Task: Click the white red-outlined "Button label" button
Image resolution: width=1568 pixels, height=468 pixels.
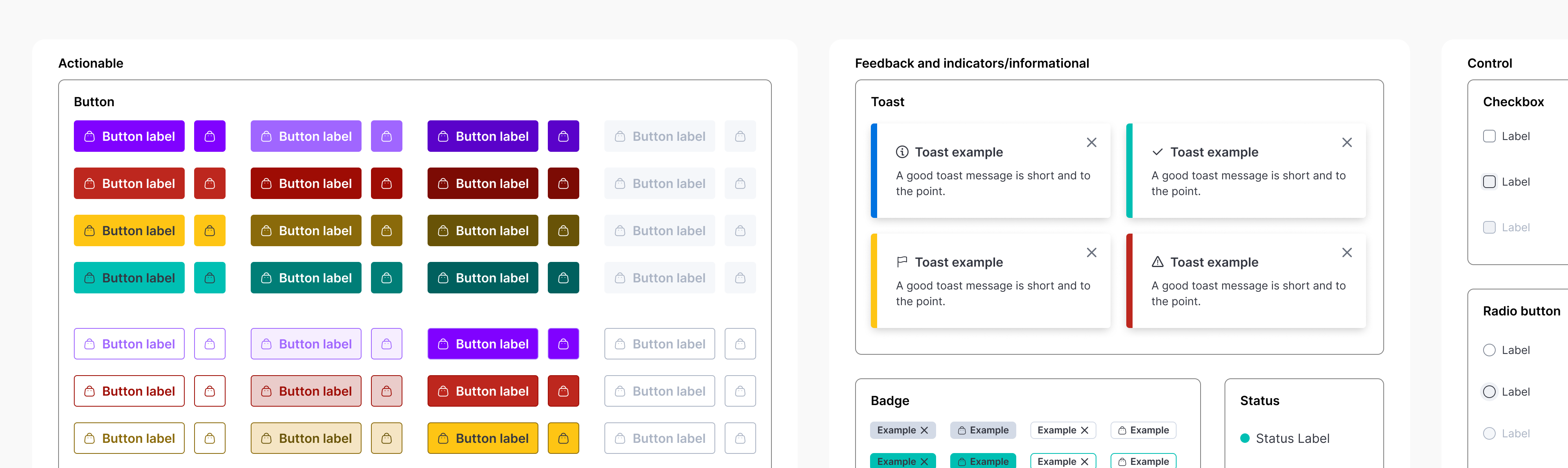Action: pyautogui.click(x=129, y=391)
